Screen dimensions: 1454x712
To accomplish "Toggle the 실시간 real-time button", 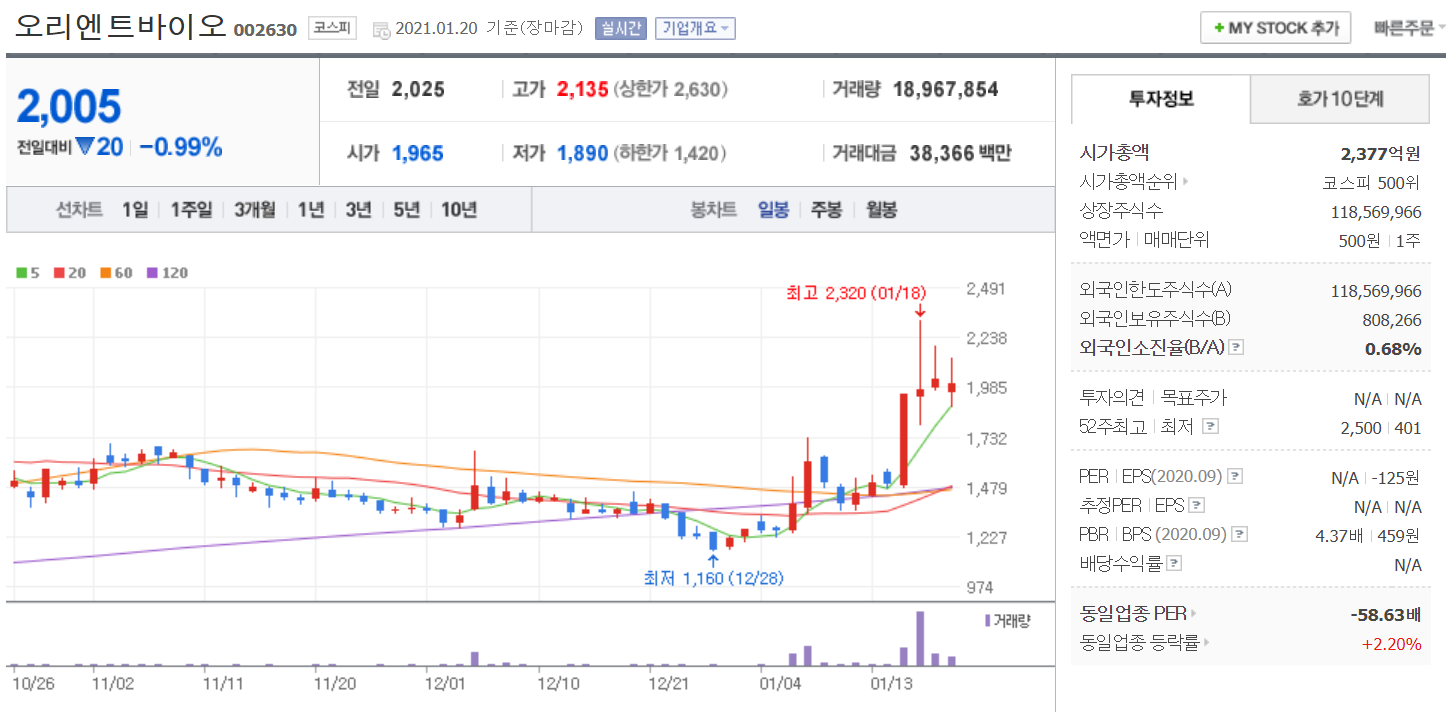I will 621,29.
